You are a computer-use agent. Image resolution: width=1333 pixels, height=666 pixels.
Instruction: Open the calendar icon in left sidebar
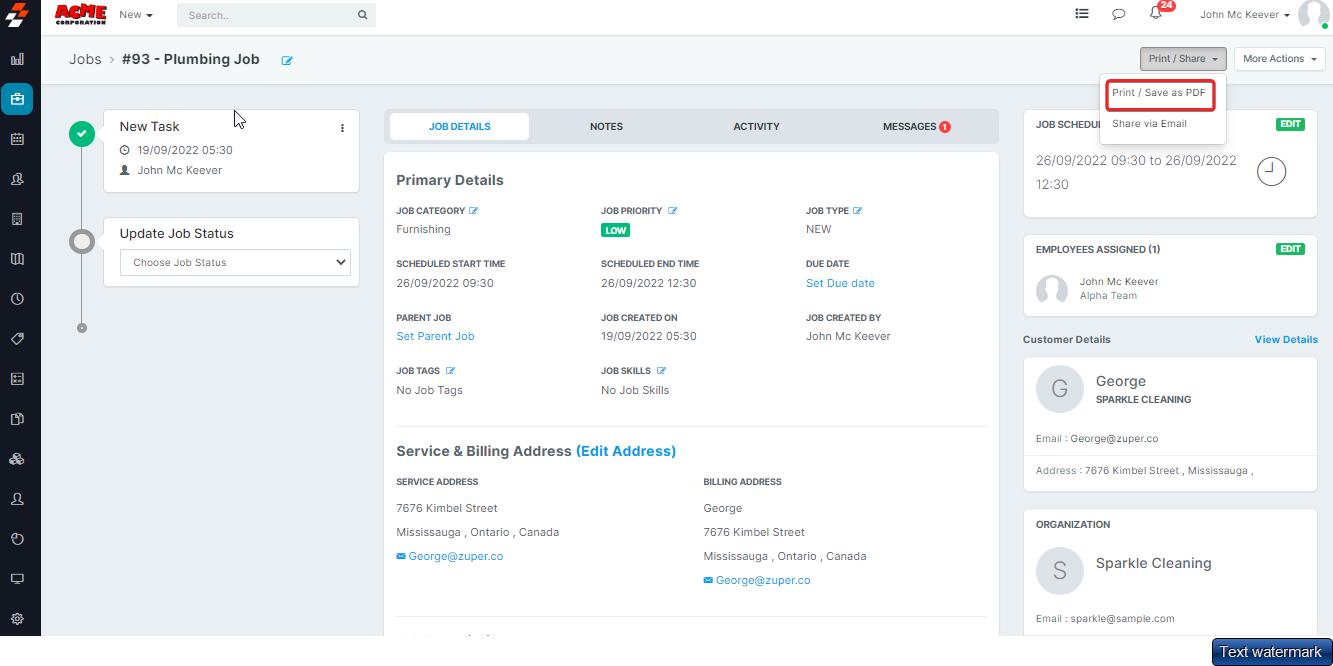[17, 139]
